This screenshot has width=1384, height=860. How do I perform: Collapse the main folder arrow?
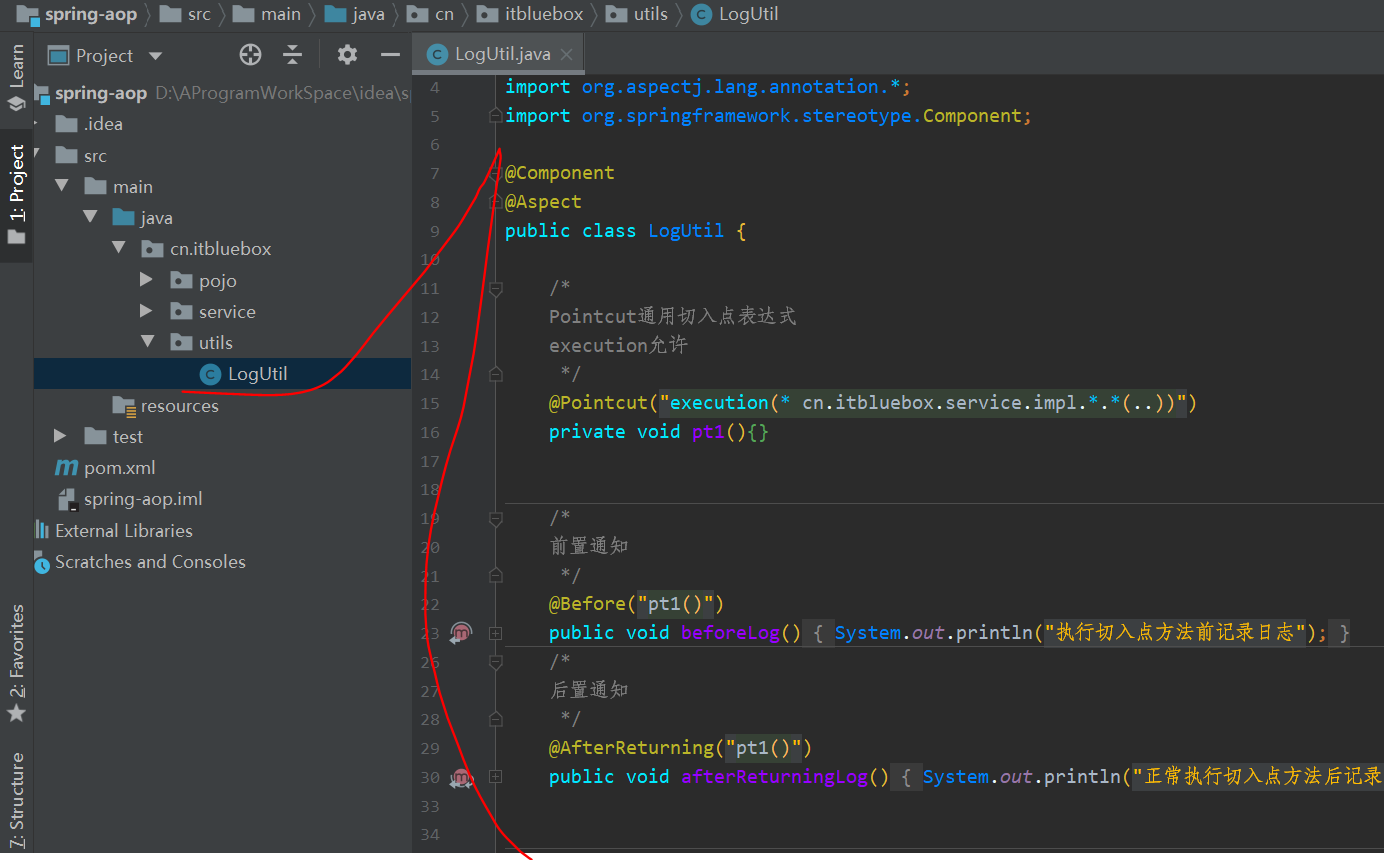62,186
